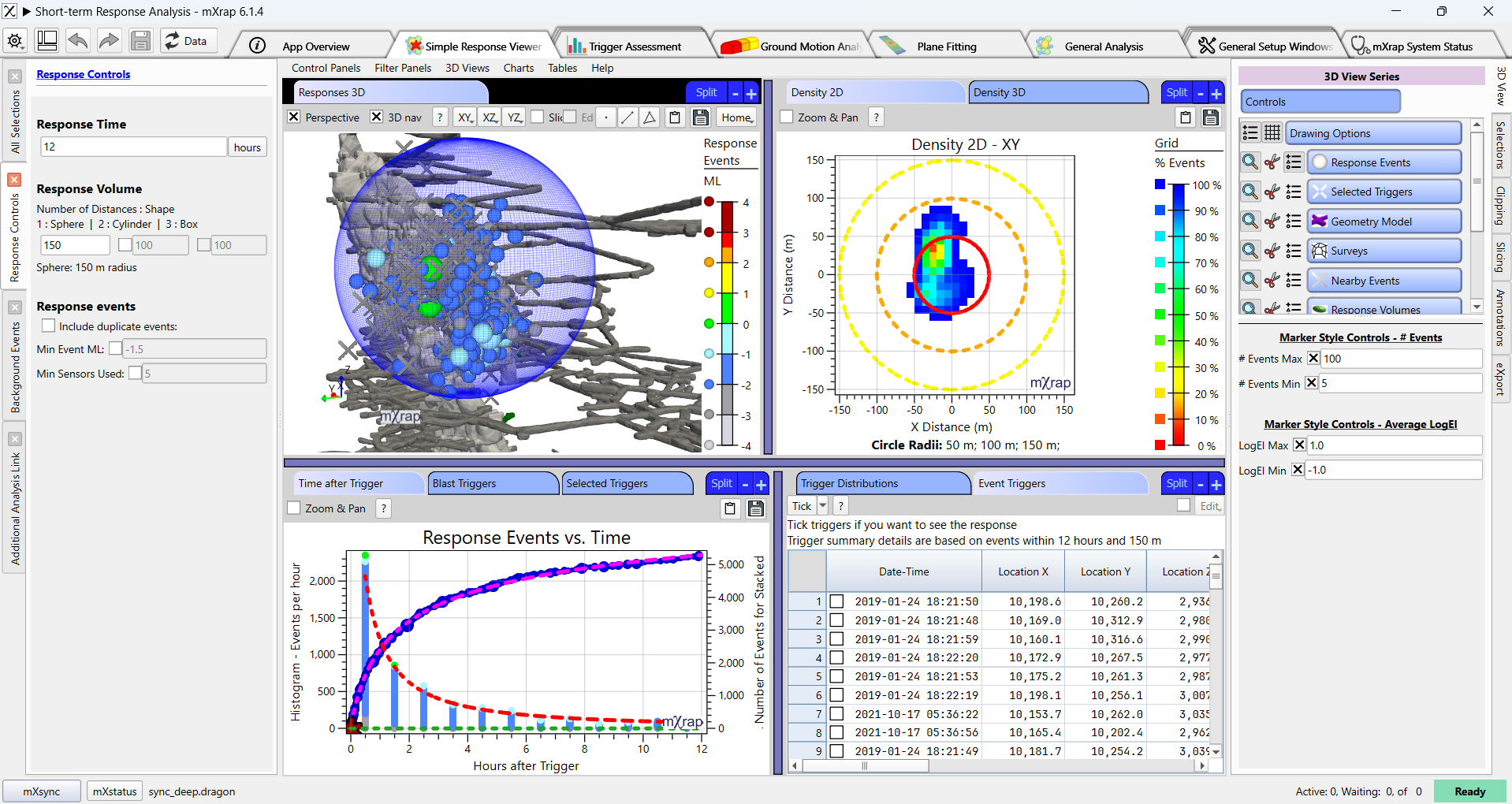This screenshot has height=804, width=1512.
Task: Open the settings gear icon
Action: coord(15,41)
